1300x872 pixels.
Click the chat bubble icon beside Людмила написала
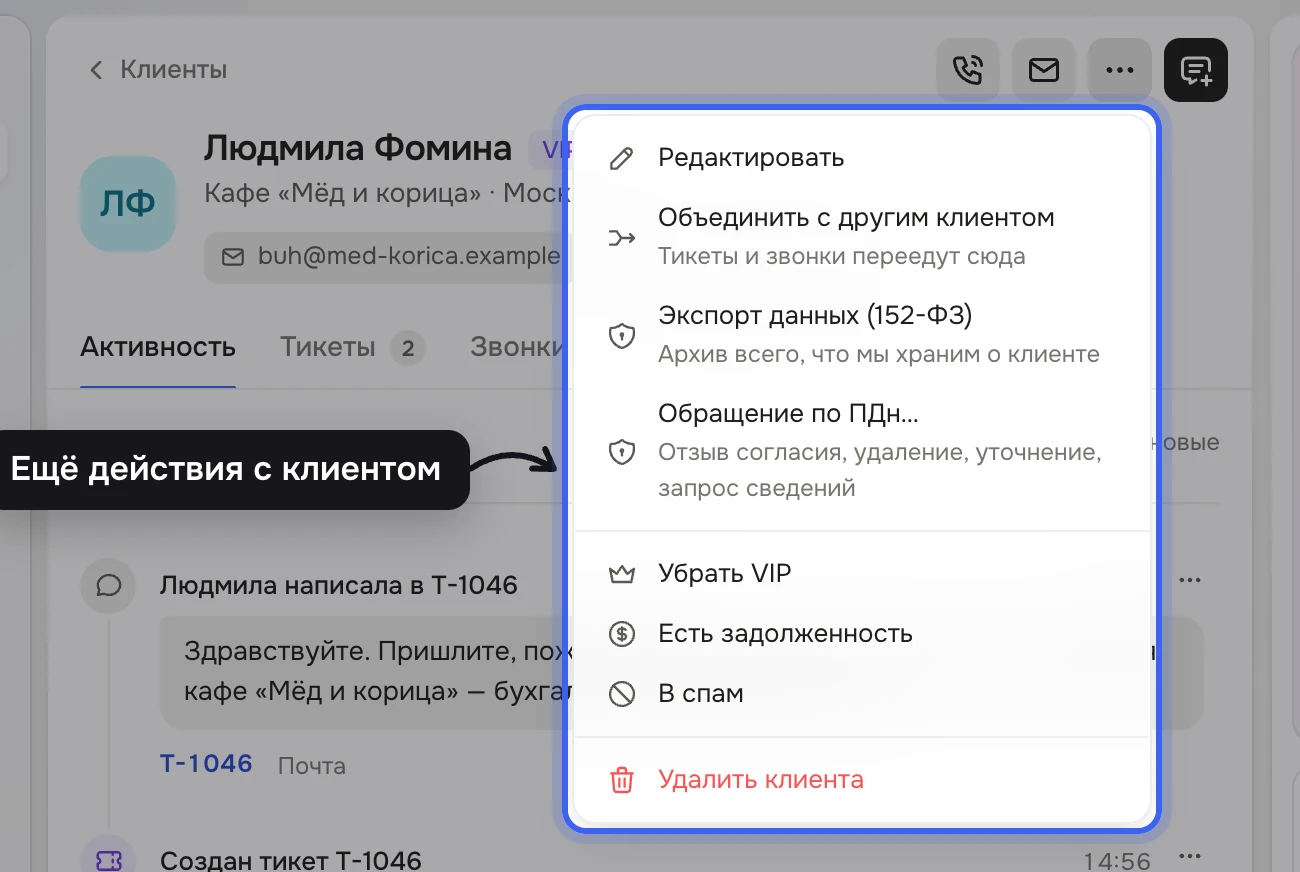[108, 585]
